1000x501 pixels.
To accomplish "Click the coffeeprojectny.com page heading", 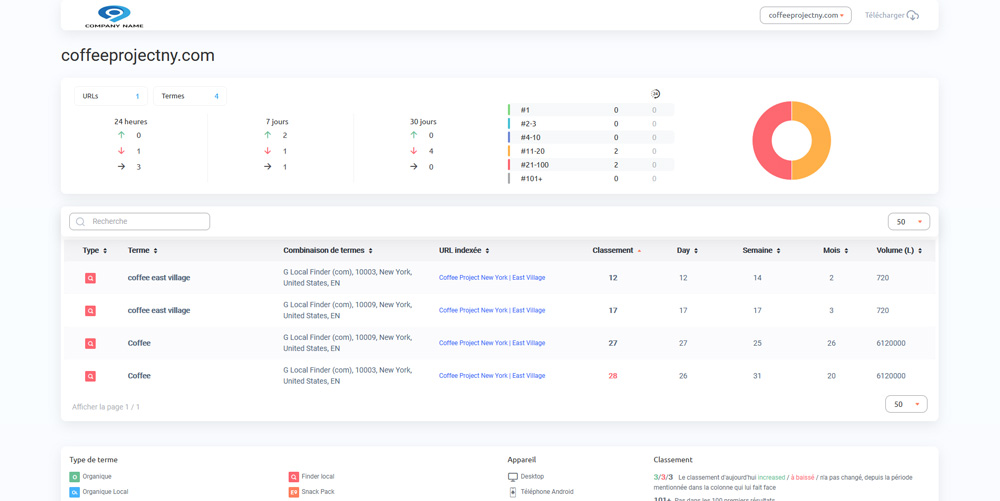I will (x=138, y=56).
